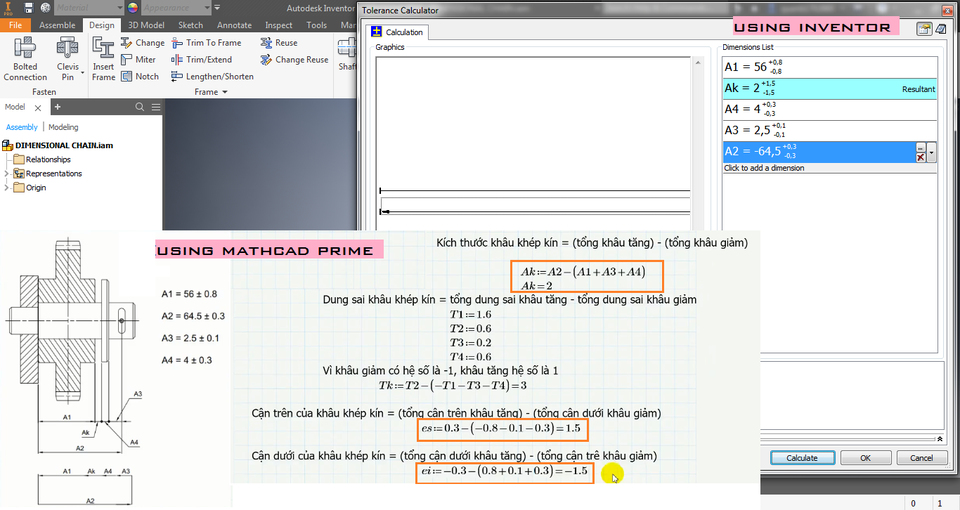Expand the Representations tree node
The height and width of the screenshot is (510, 960).
[x=8, y=174]
